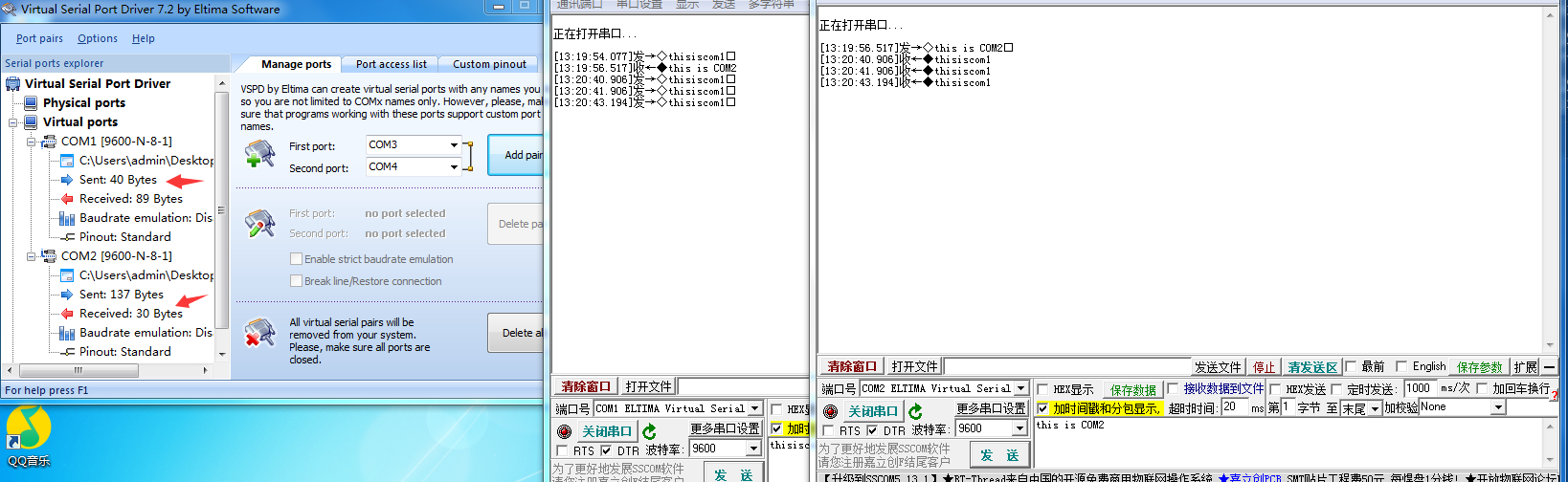
Task: Click 发送 button in COM2 SSCOM window
Action: click(x=999, y=455)
